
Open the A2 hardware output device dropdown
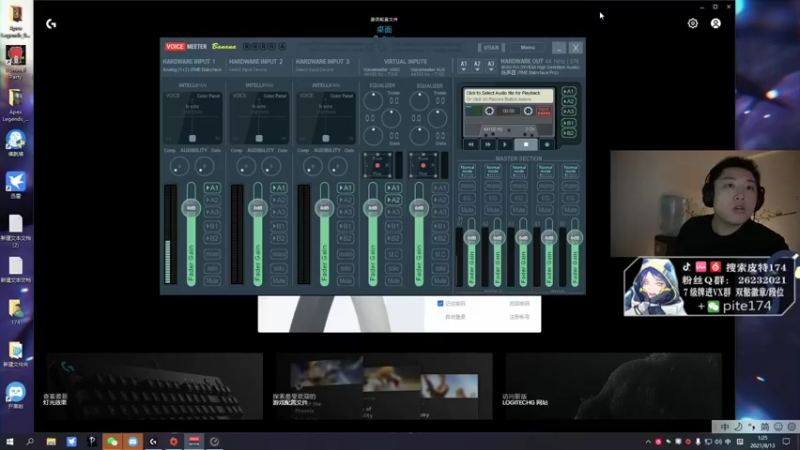(477, 65)
